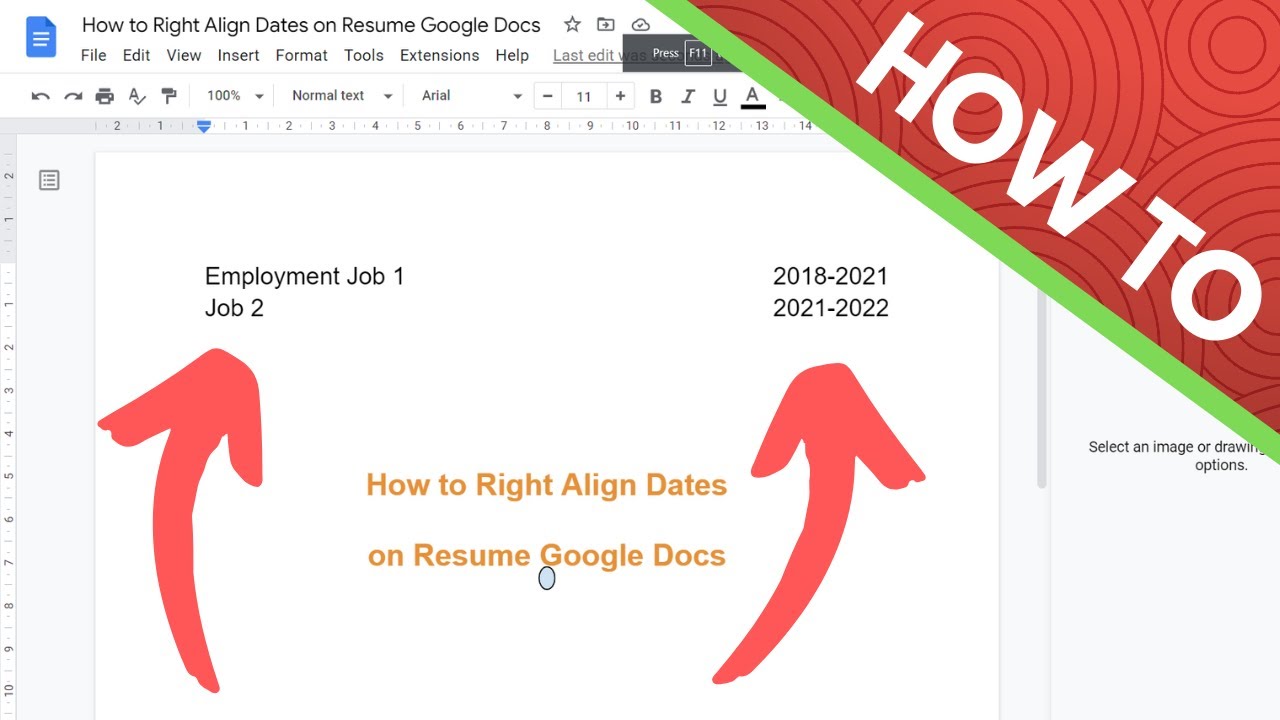The height and width of the screenshot is (720, 1280).
Task: Toggle italic formatting
Action: 688,96
